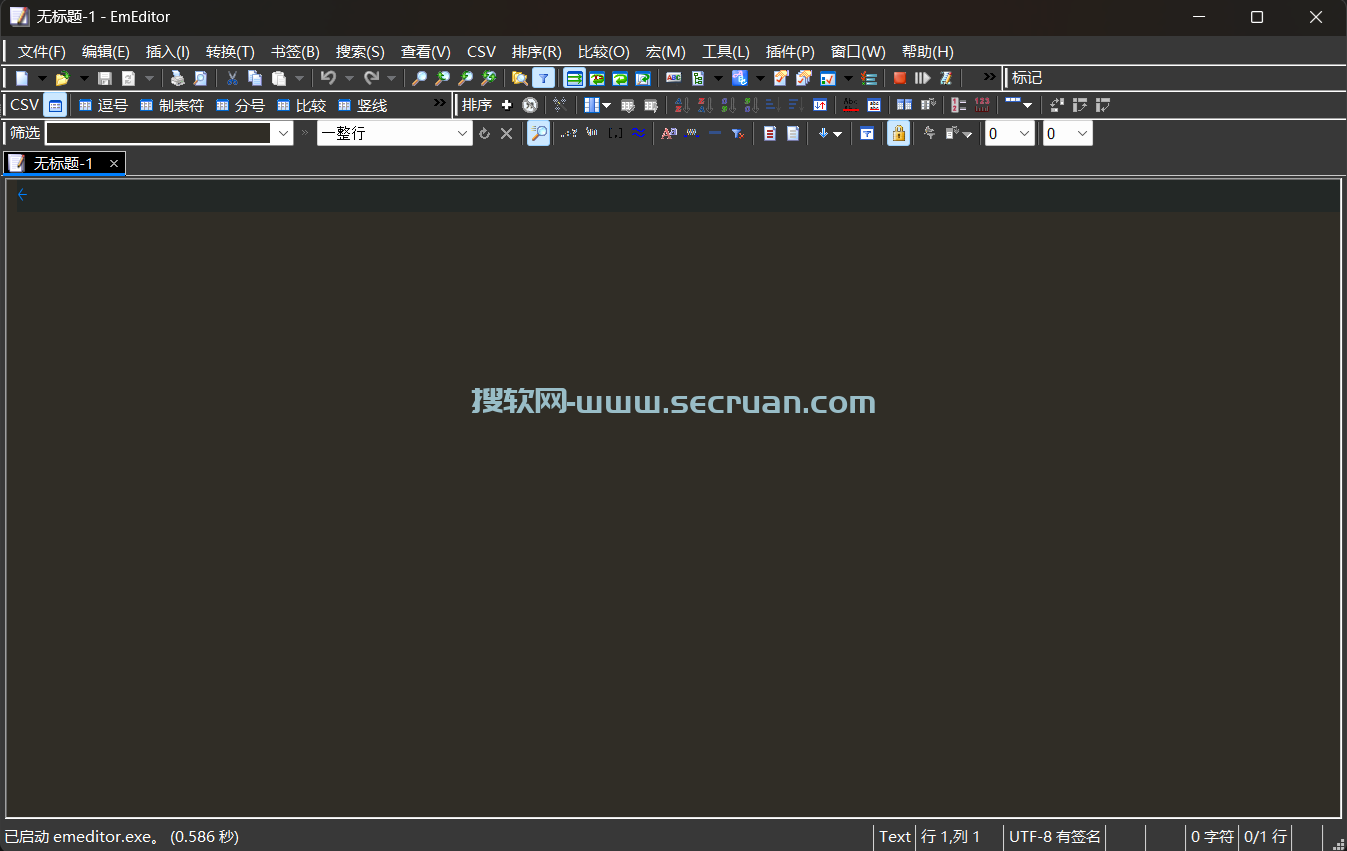Click the Copy icon
1347x851 pixels.
[255, 78]
